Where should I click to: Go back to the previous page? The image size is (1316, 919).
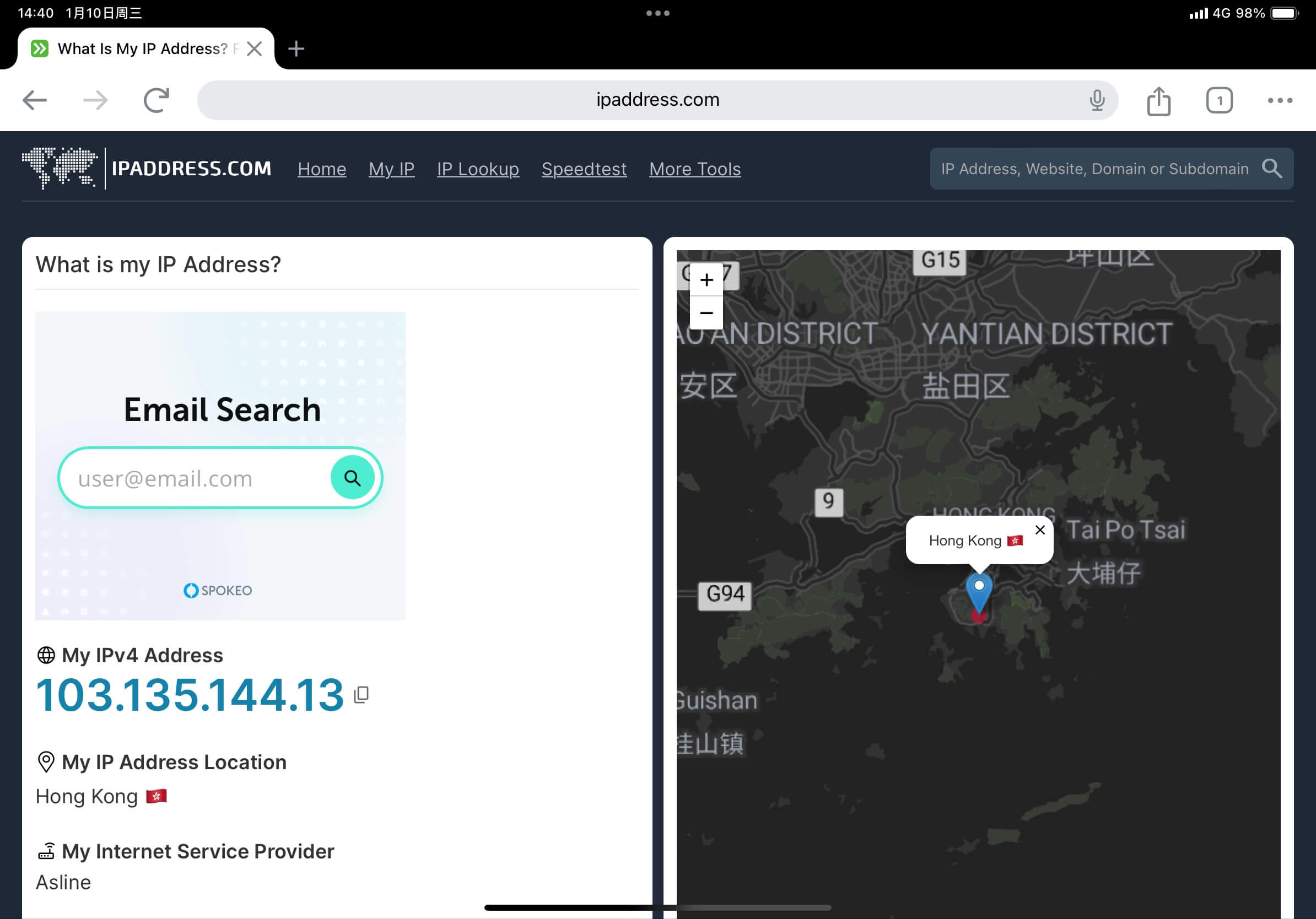[34, 100]
